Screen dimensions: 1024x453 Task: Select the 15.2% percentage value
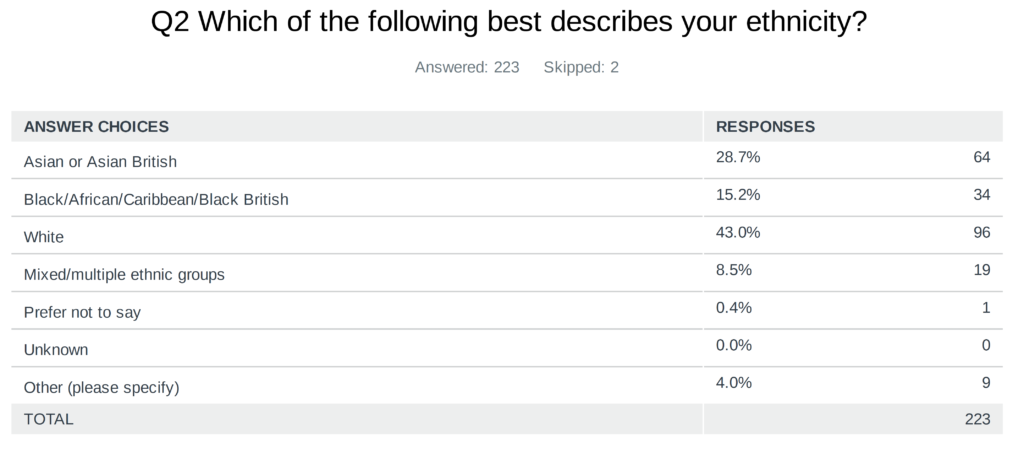pyautogui.click(x=738, y=195)
